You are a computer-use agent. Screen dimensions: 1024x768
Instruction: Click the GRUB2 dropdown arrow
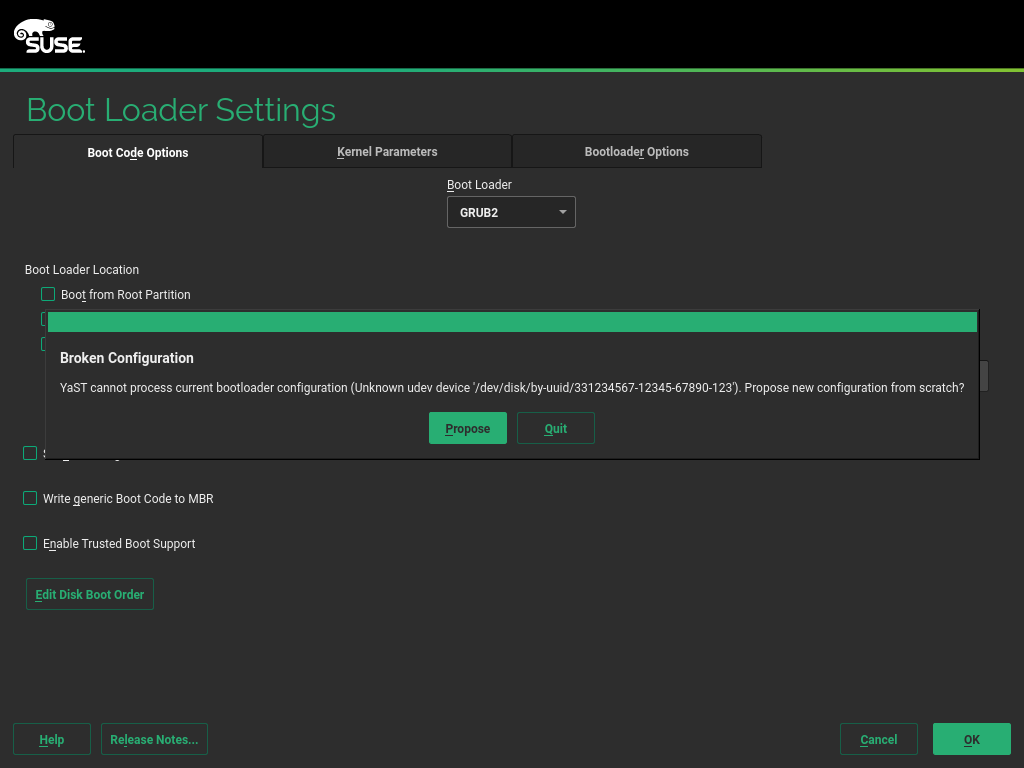coord(562,212)
